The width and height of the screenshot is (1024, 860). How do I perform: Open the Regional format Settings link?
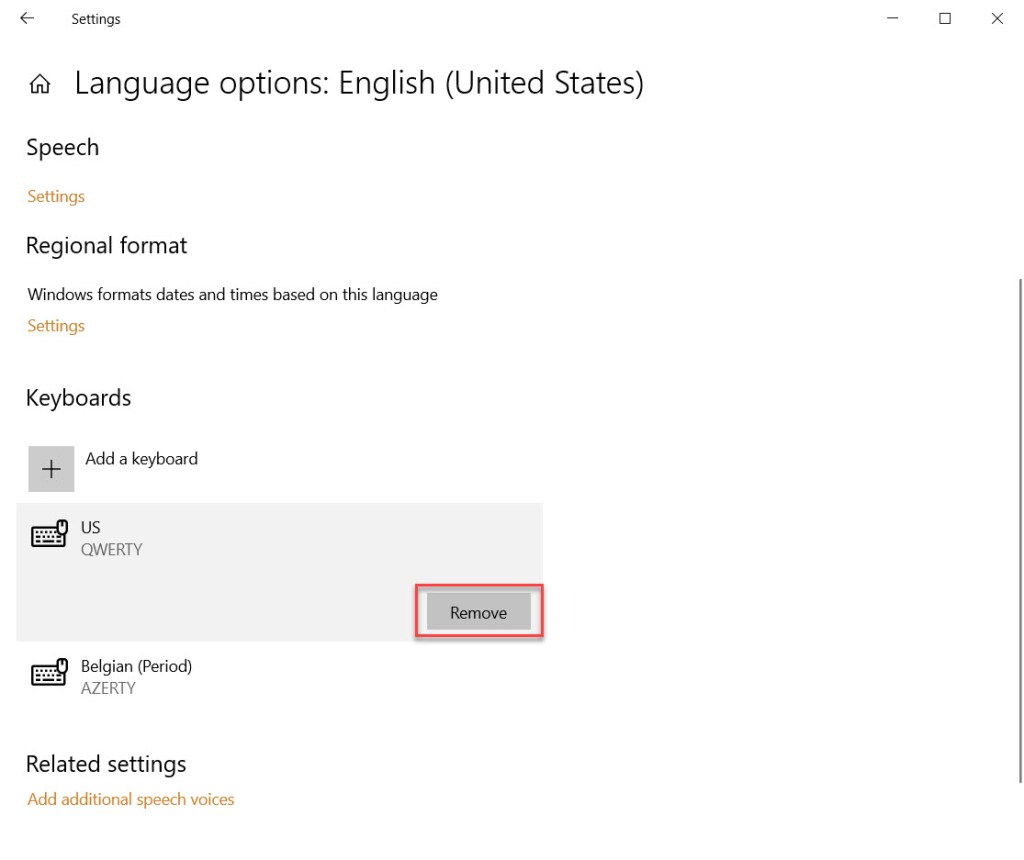click(56, 325)
